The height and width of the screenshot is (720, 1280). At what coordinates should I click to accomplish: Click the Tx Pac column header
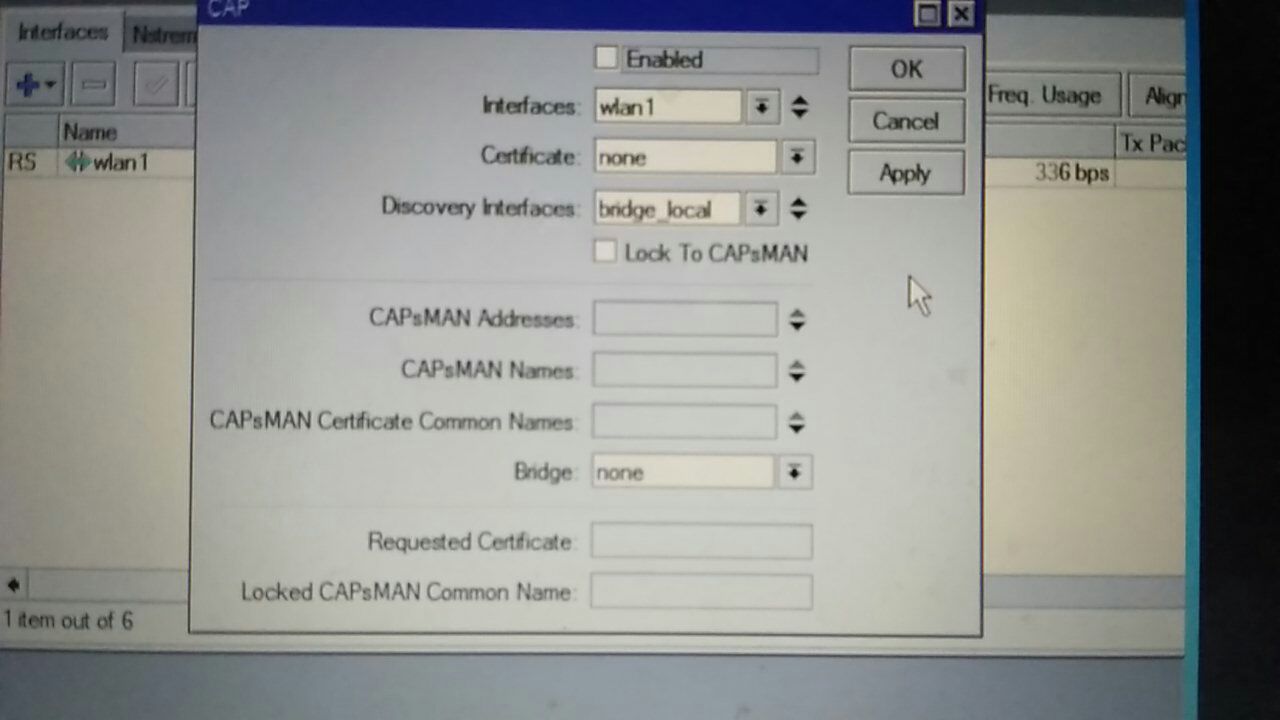1151,143
